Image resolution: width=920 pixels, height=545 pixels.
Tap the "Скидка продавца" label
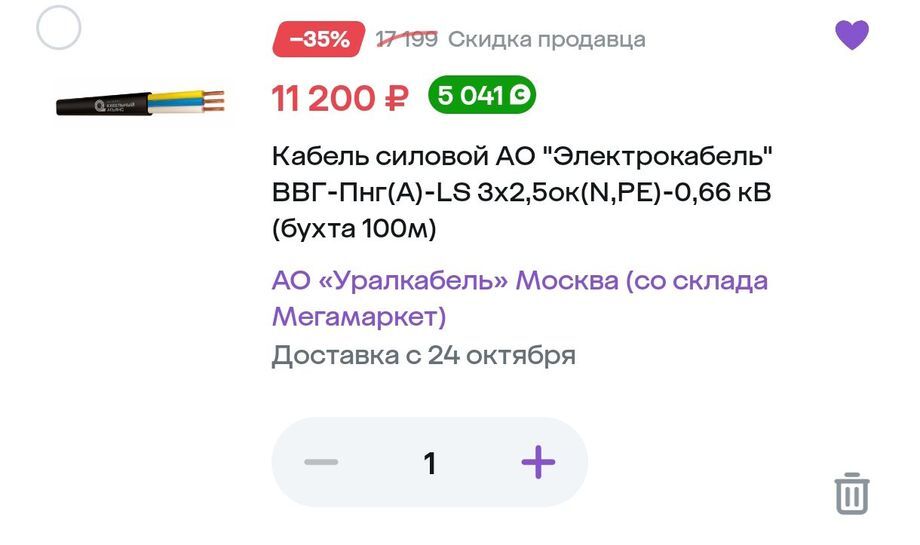click(x=546, y=40)
